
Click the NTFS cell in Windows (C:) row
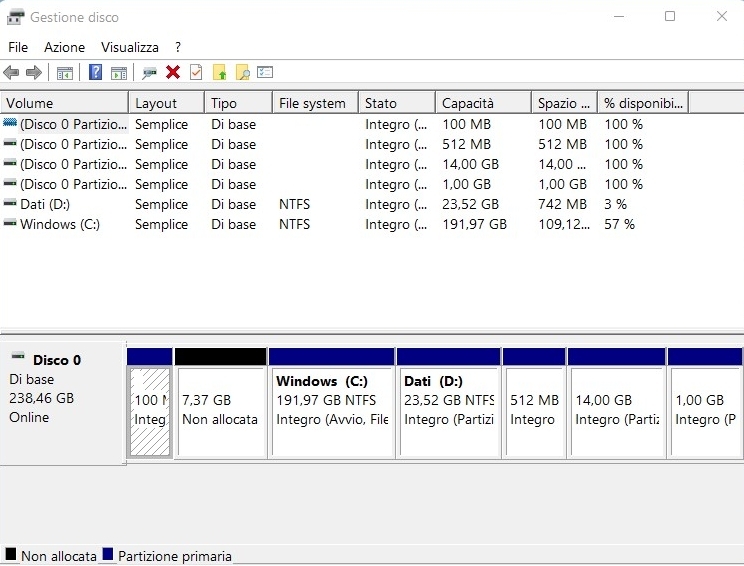click(294, 224)
